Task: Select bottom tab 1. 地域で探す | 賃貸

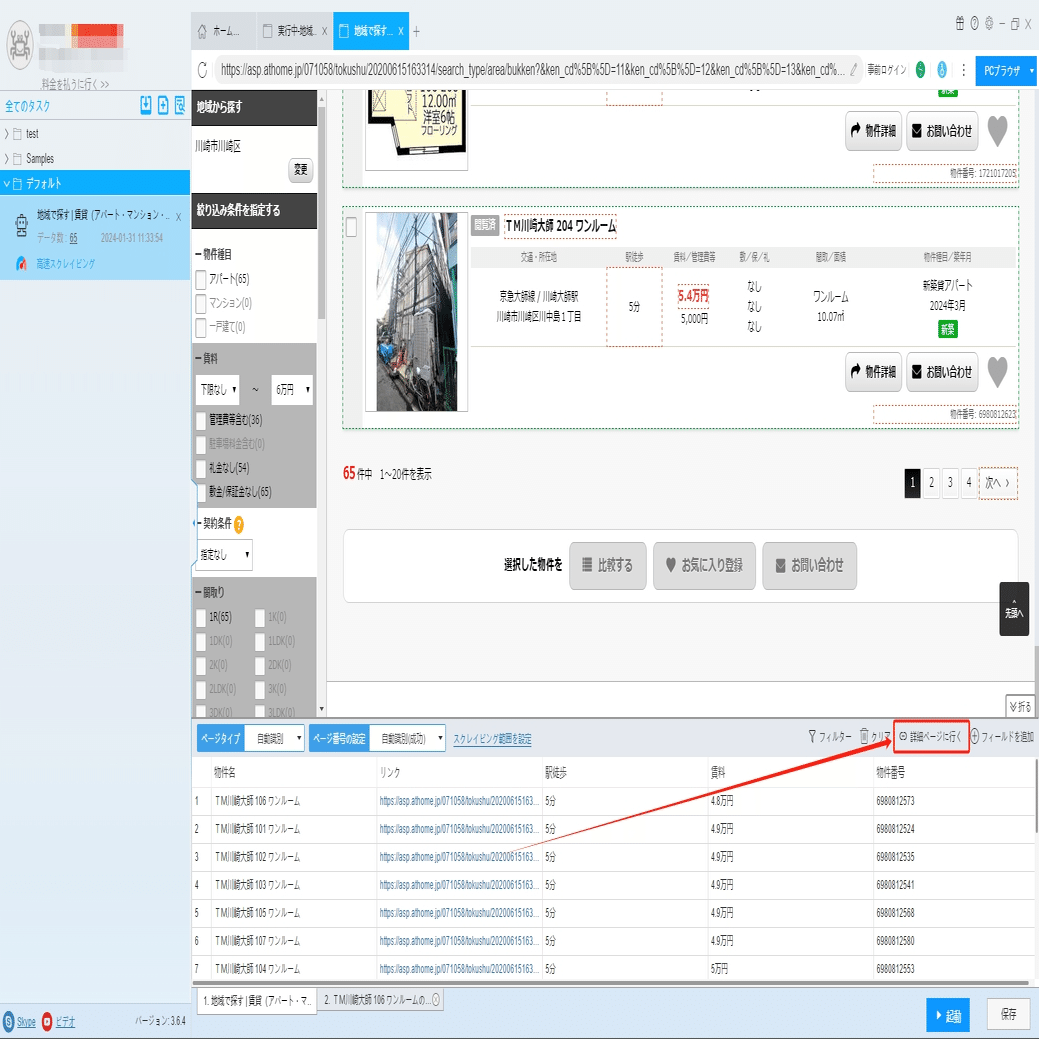Action: 257,1001
